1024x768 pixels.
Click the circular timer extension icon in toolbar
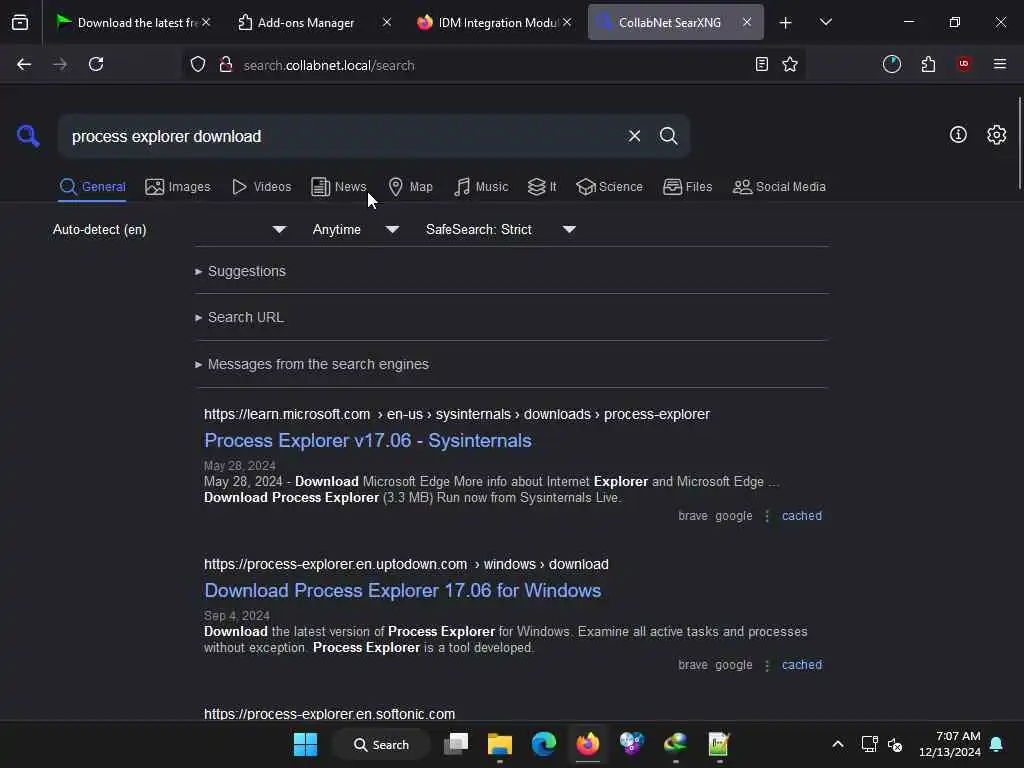[892, 64]
